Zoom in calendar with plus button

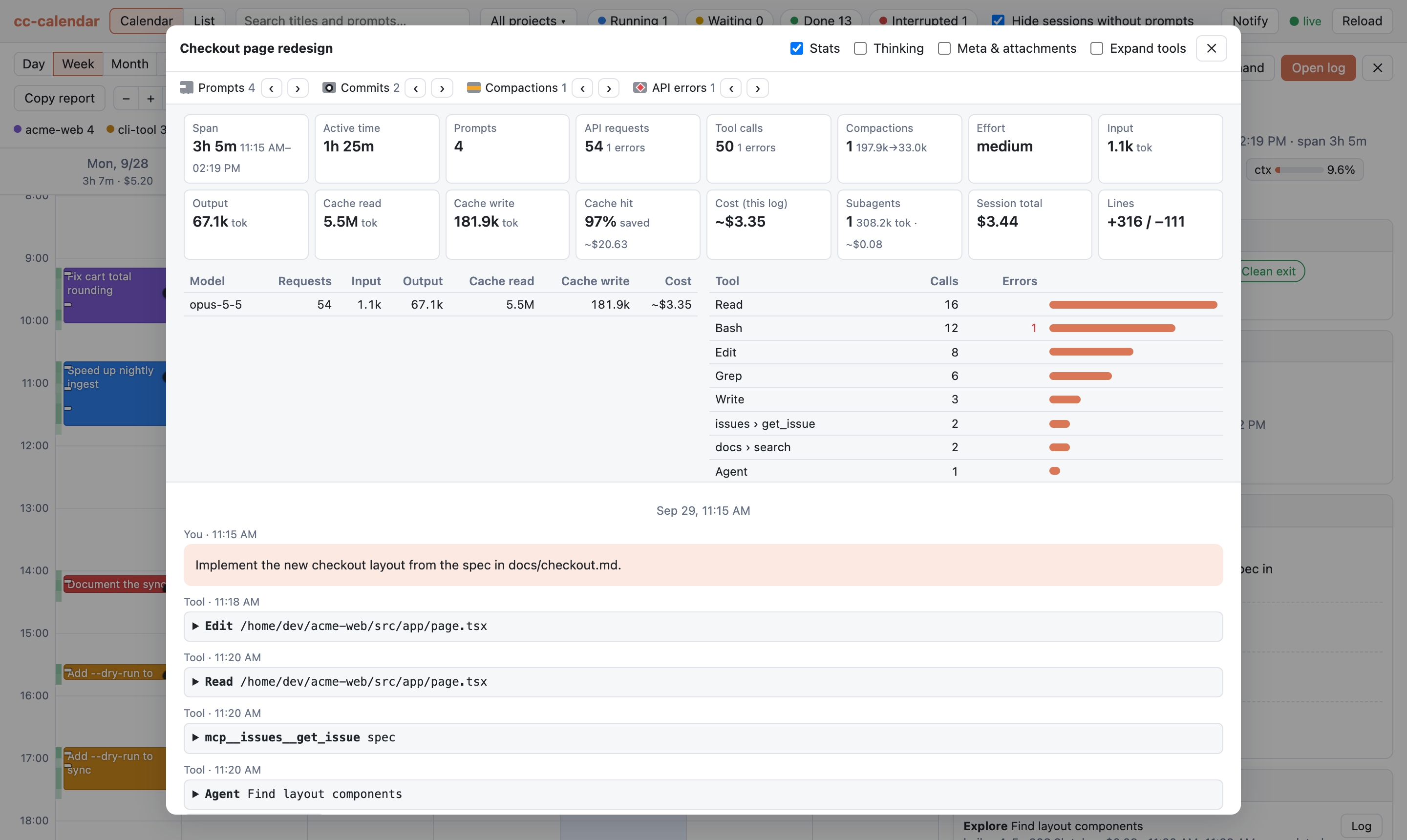150,99
